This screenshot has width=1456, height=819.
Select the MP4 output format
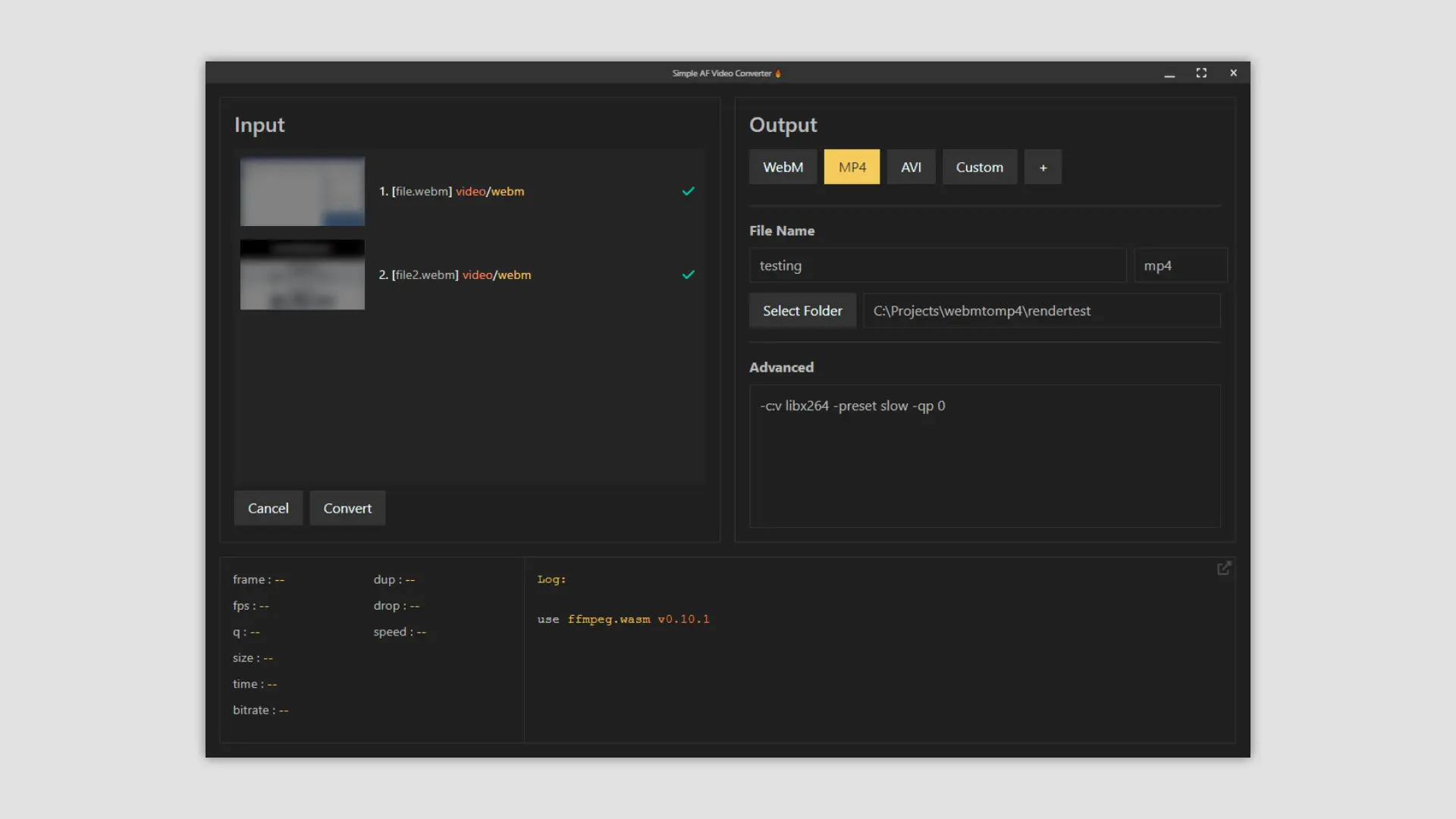pyautogui.click(x=852, y=167)
